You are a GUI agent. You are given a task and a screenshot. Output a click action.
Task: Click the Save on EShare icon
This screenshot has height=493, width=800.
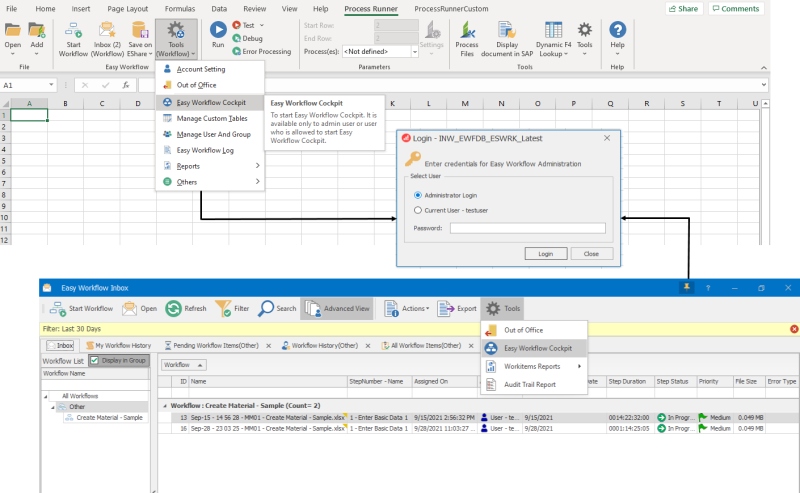tap(140, 36)
